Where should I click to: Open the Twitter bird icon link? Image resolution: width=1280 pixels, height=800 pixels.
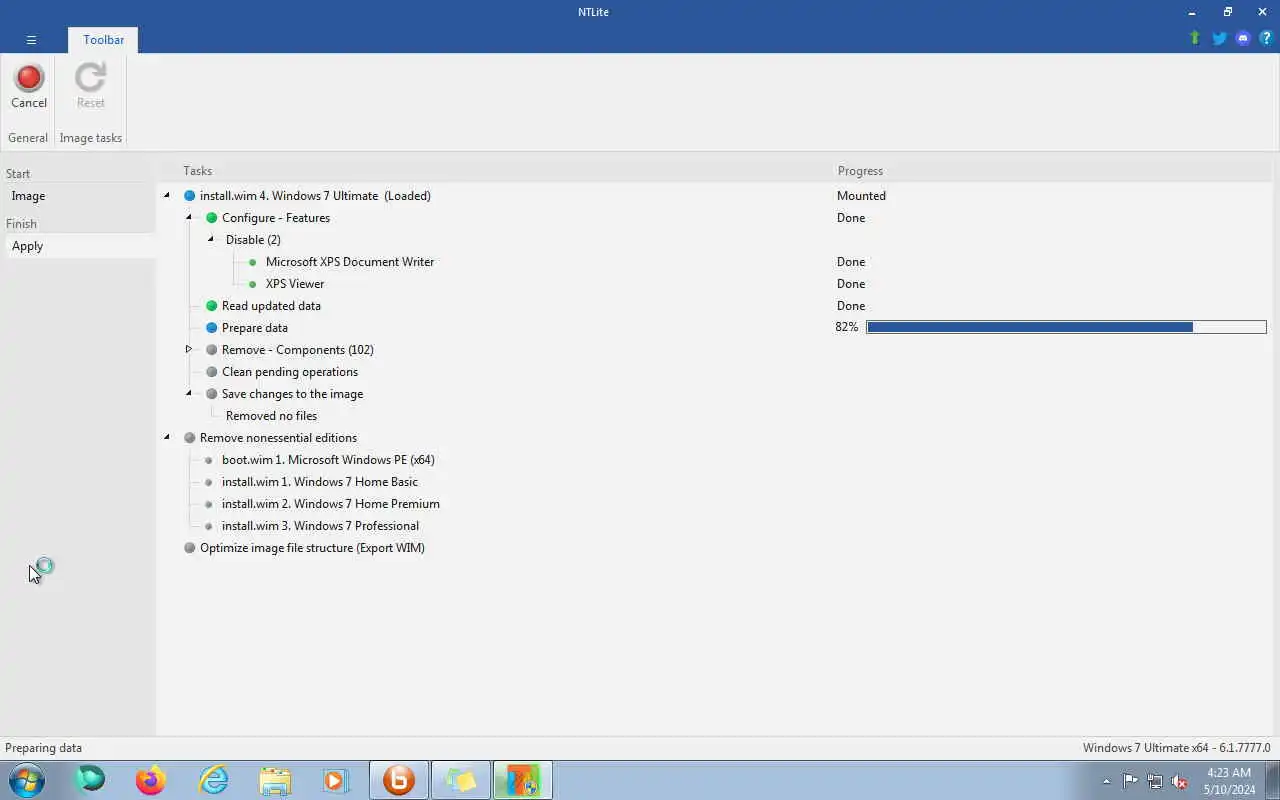pos(1219,38)
